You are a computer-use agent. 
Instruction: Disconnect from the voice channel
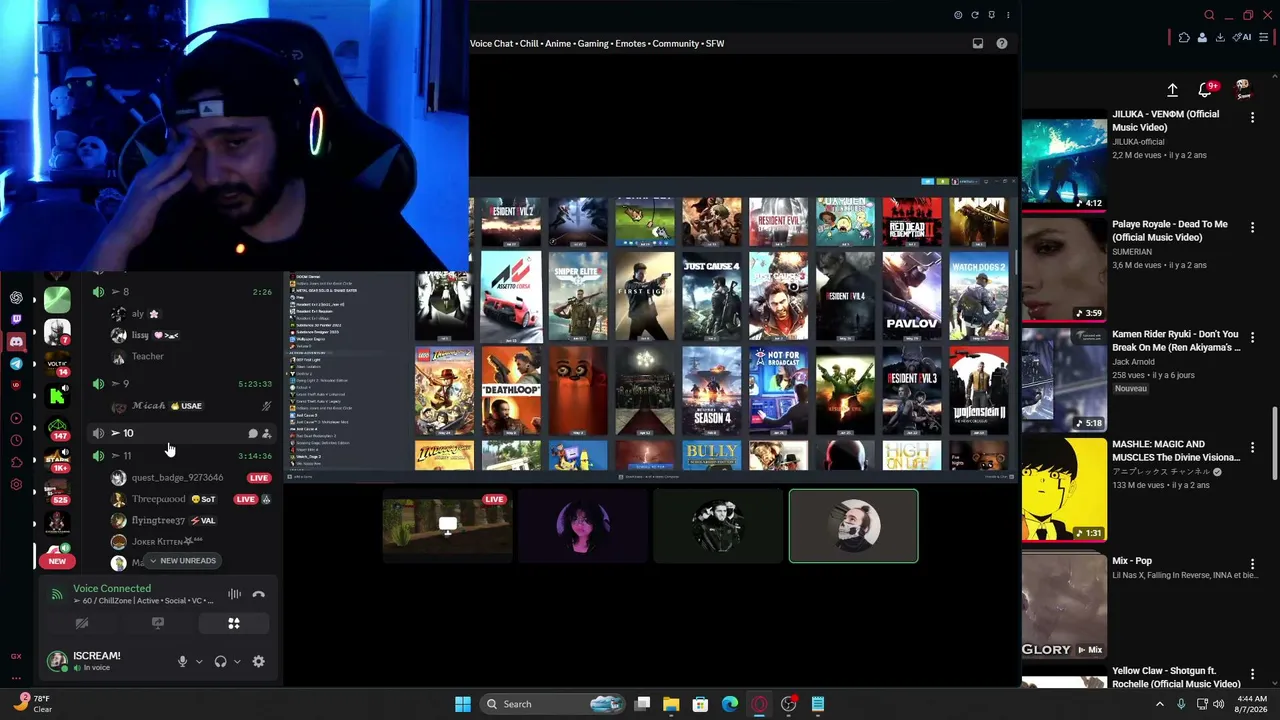(x=258, y=594)
